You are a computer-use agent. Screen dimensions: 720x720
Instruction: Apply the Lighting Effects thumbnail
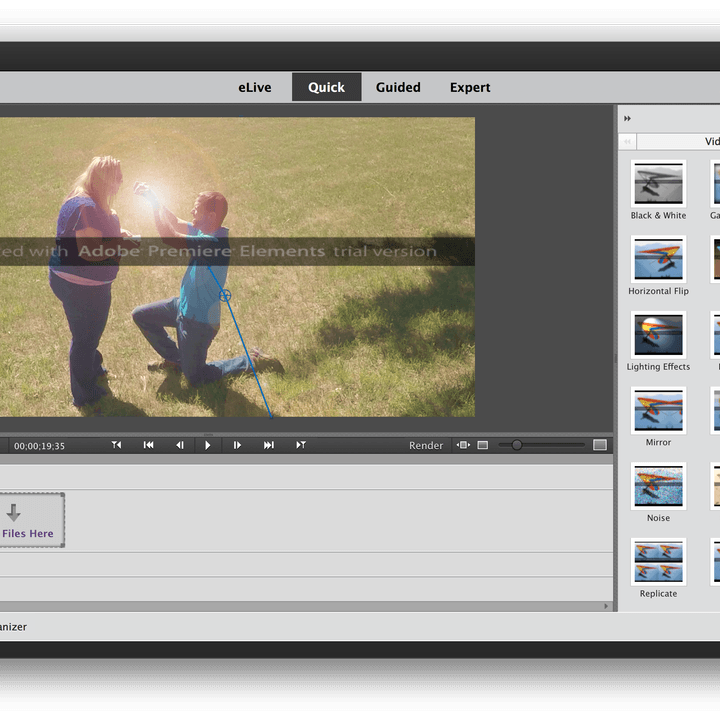coord(658,335)
